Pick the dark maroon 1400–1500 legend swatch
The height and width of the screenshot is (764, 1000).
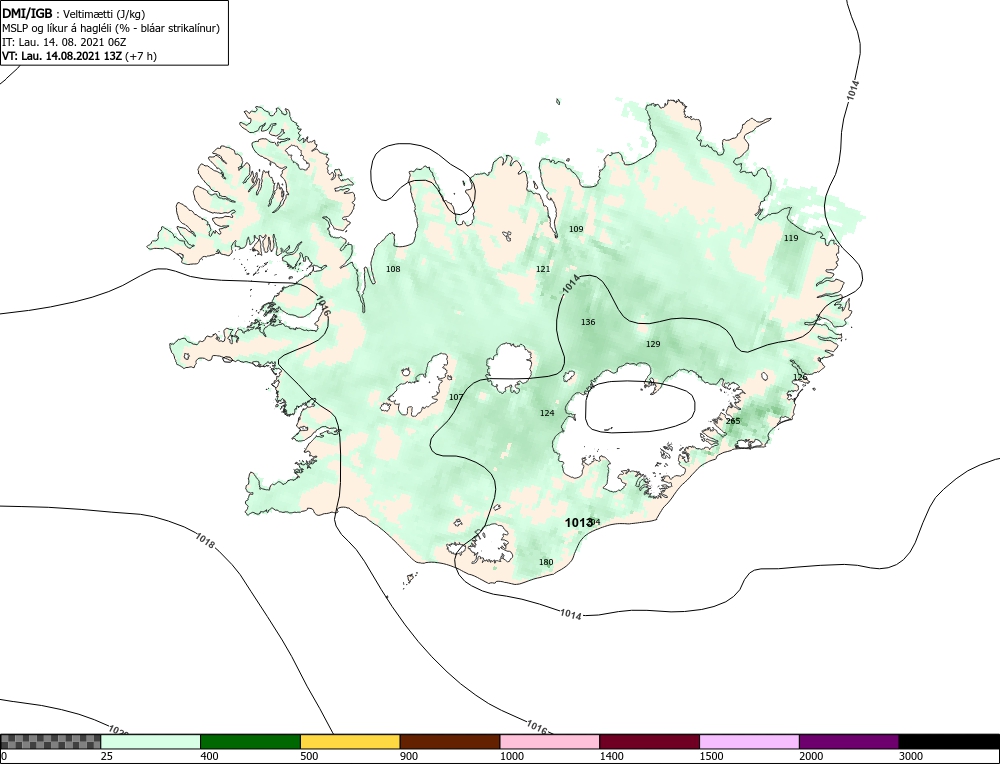click(649, 741)
